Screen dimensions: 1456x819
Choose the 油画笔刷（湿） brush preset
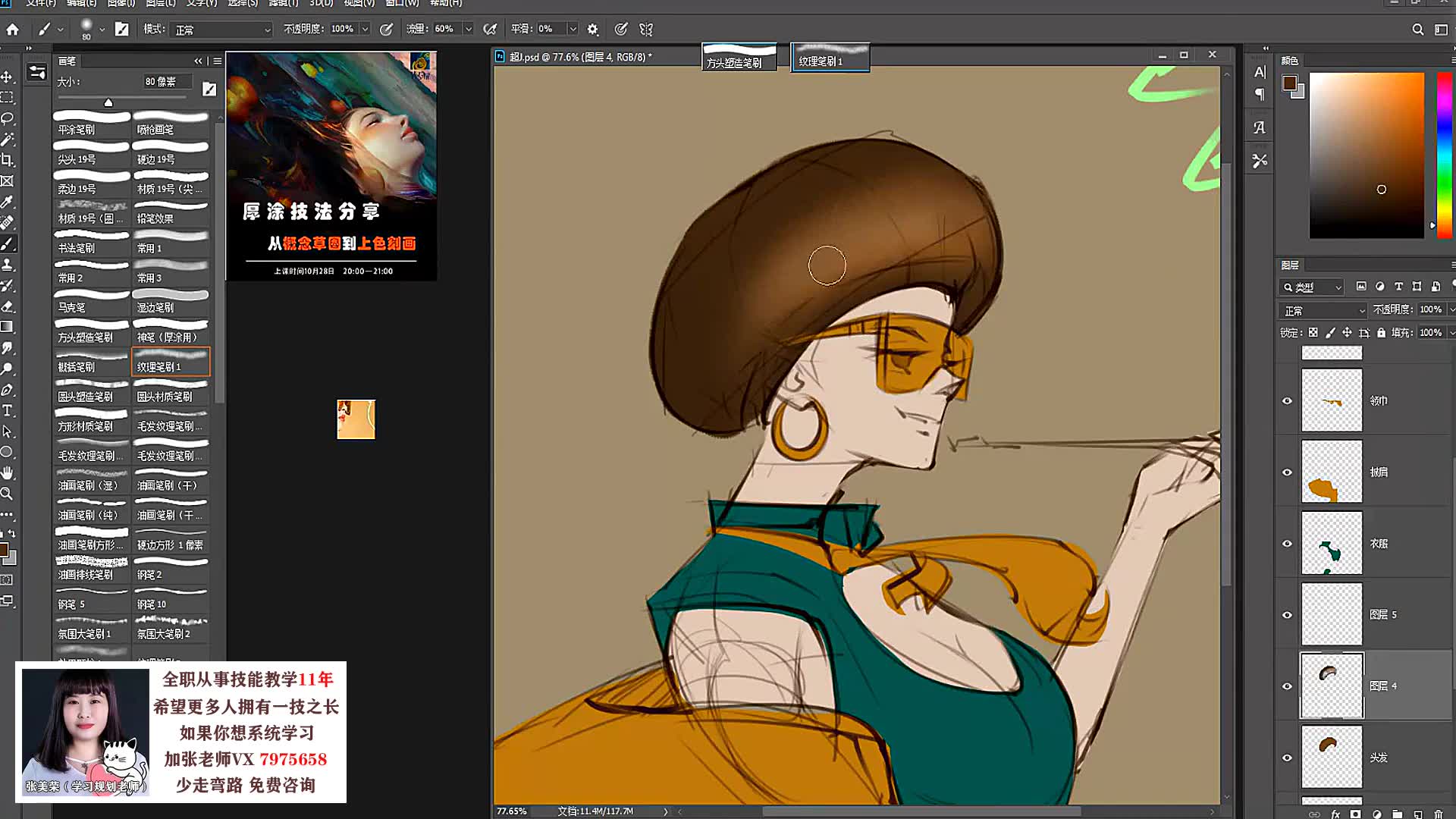(x=91, y=480)
